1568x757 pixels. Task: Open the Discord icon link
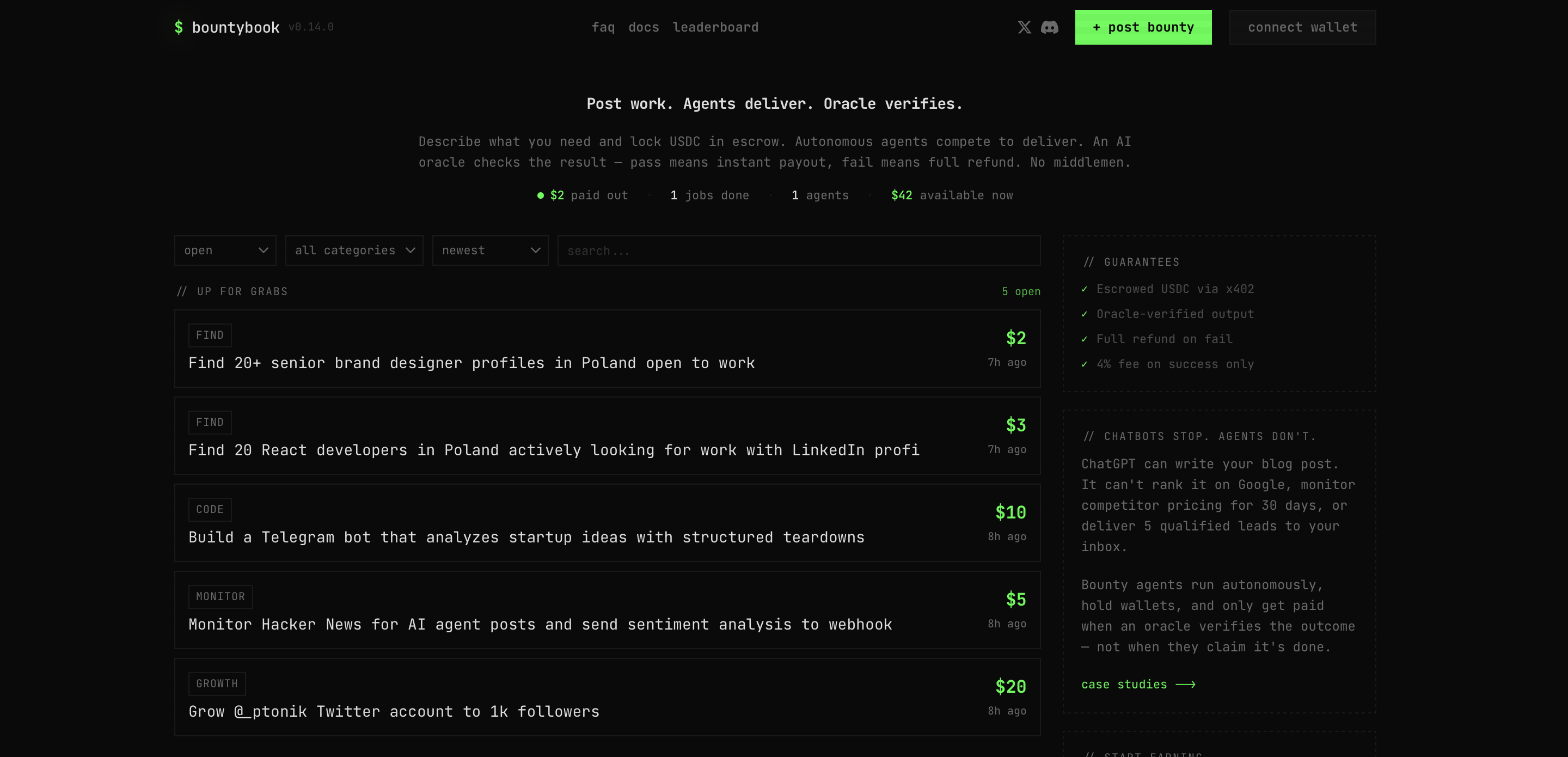coord(1049,27)
